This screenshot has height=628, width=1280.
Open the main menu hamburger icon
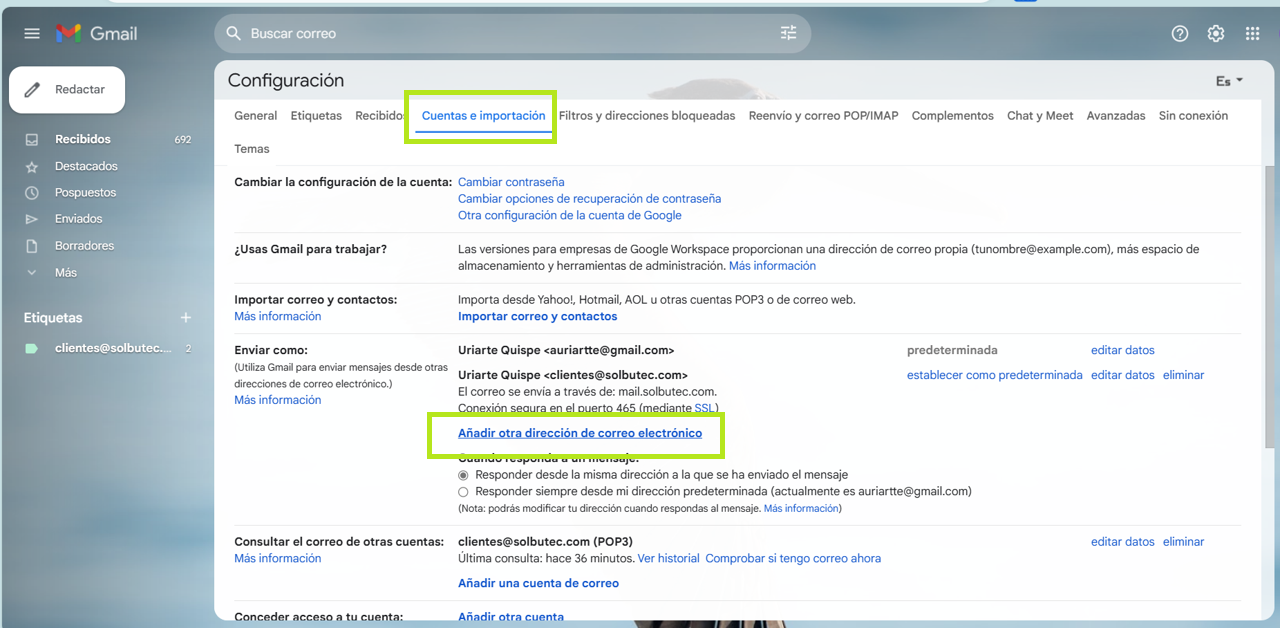(32, 33)
